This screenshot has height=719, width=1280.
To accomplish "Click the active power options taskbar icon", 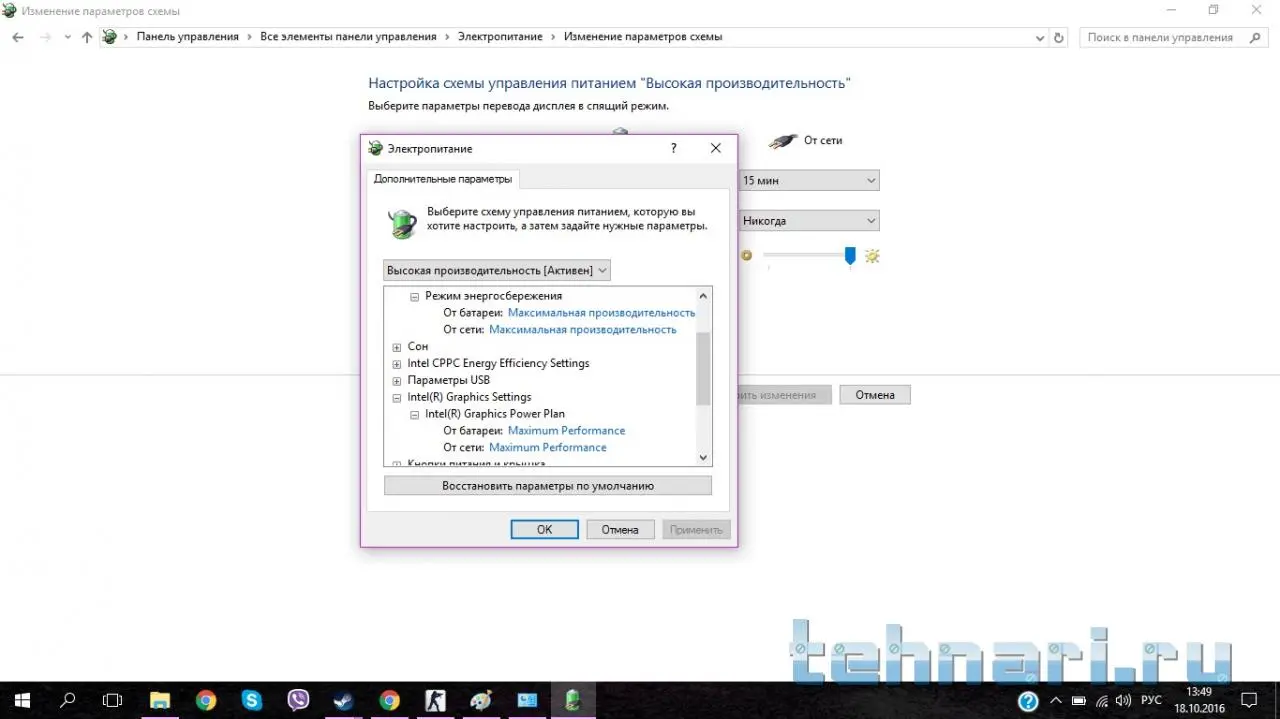I will (x=574, y=700).
